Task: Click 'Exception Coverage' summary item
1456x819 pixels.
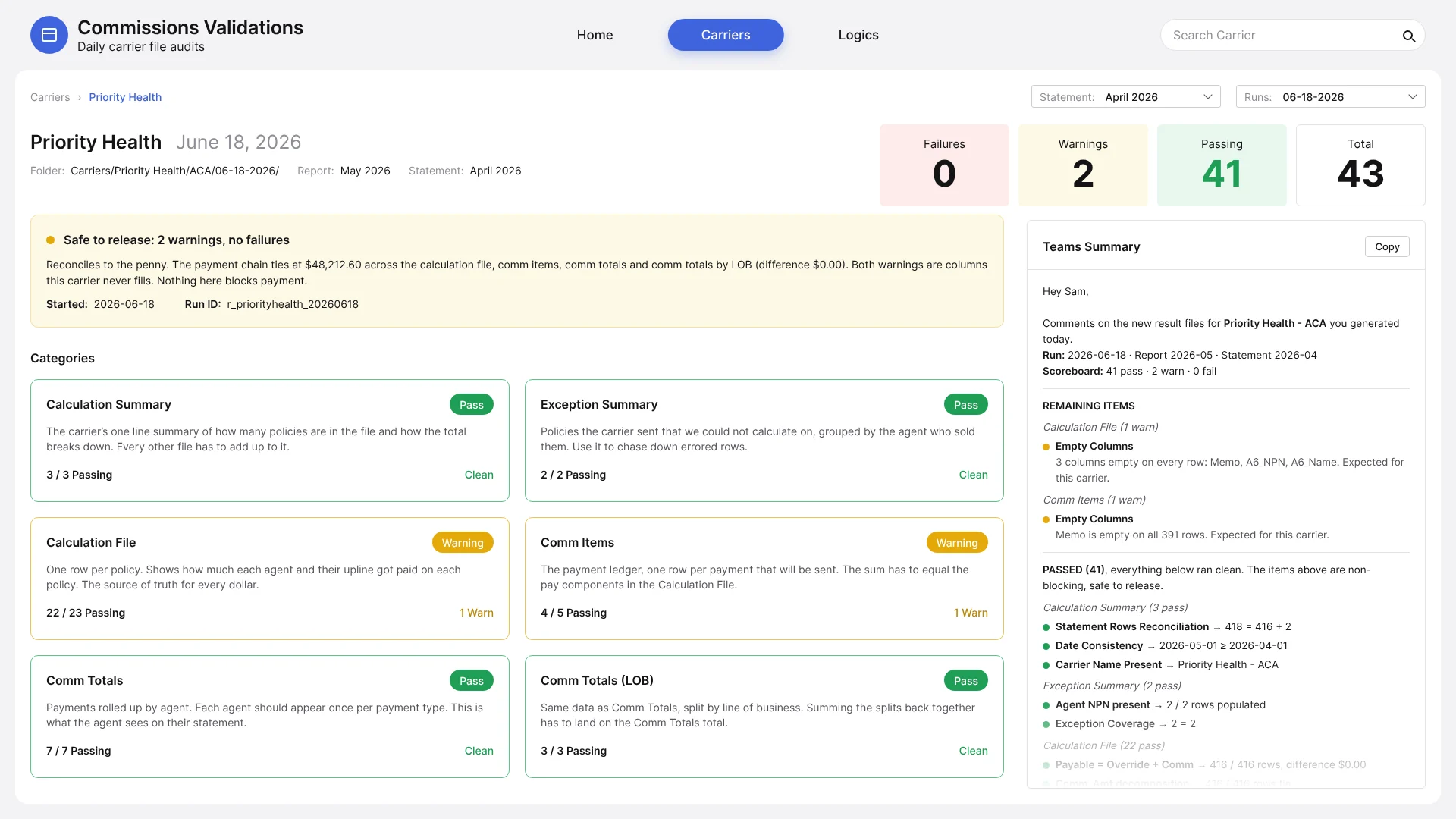Action: point(1105,723)
